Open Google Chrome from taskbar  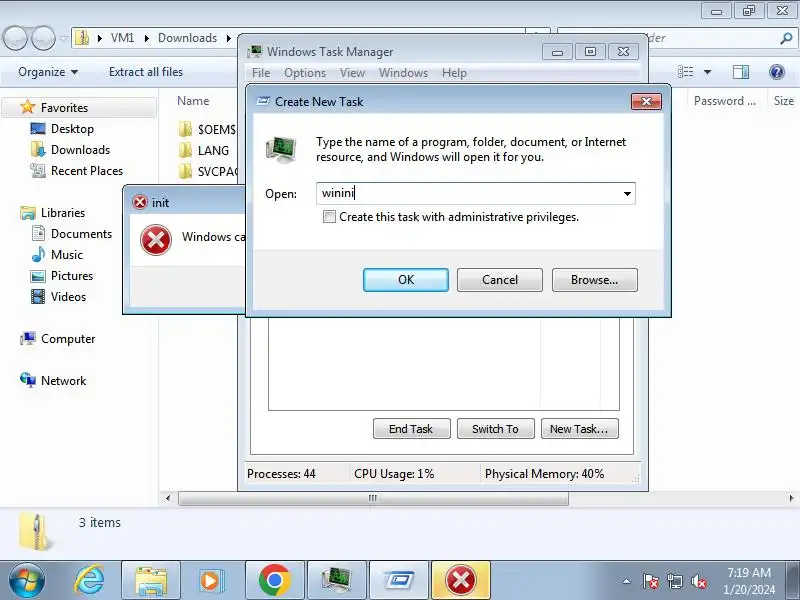[x=274, y=580]
